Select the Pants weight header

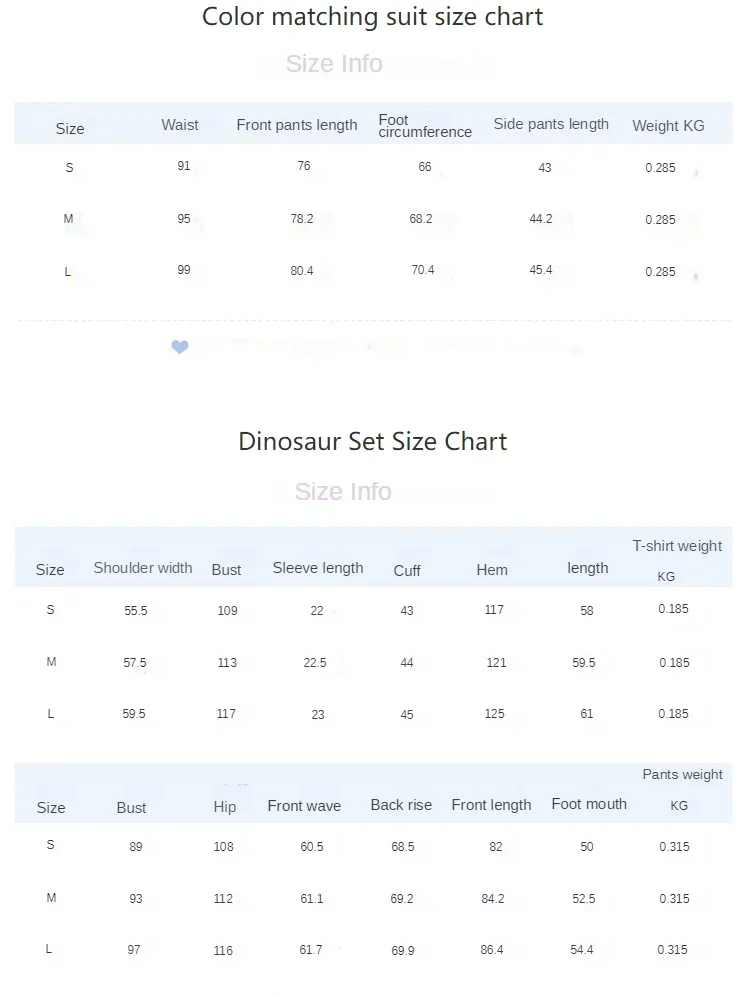(682, 774)
